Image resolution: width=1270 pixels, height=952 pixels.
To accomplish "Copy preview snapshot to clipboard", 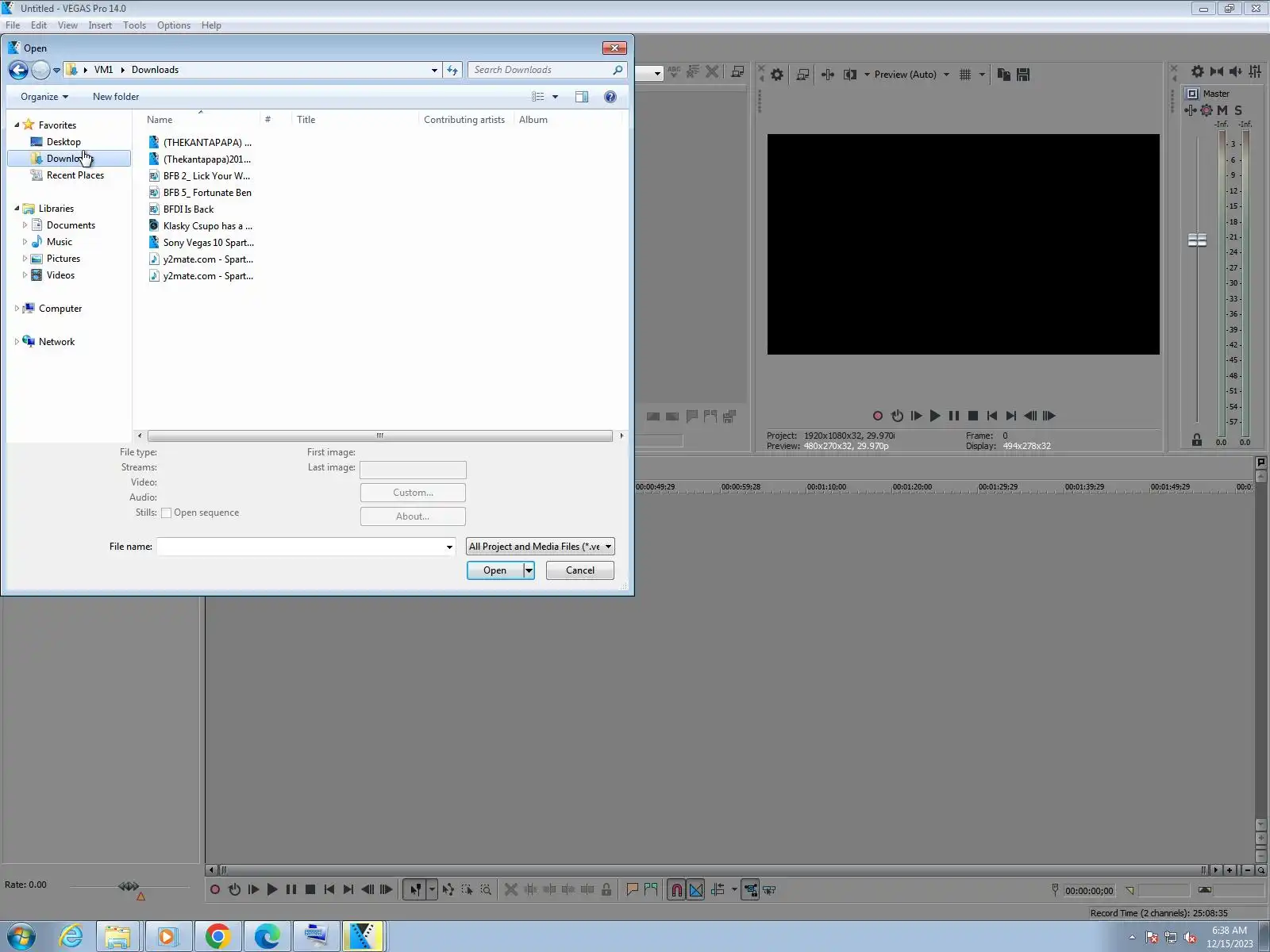I will coord(1004,75).
